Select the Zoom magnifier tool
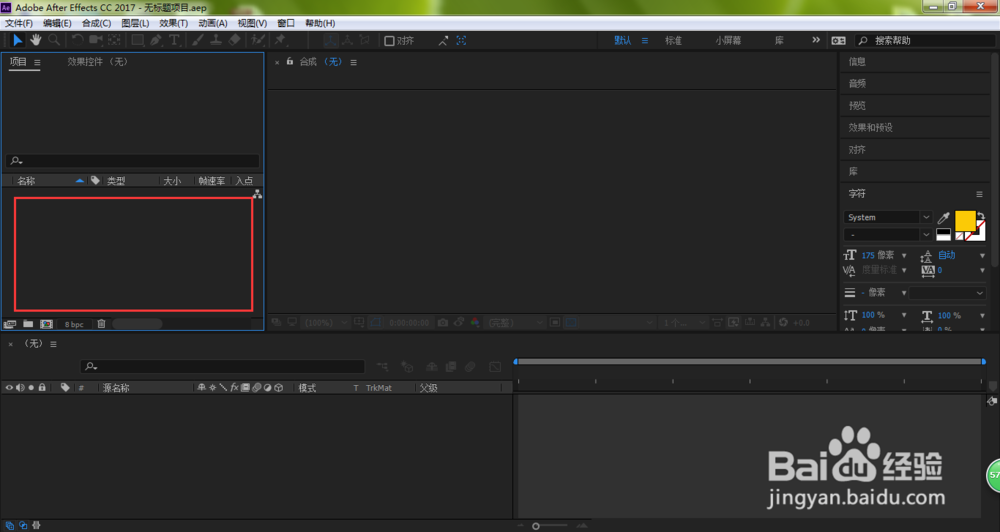Viewport: 1000px width, 532px height. point(54,40)
